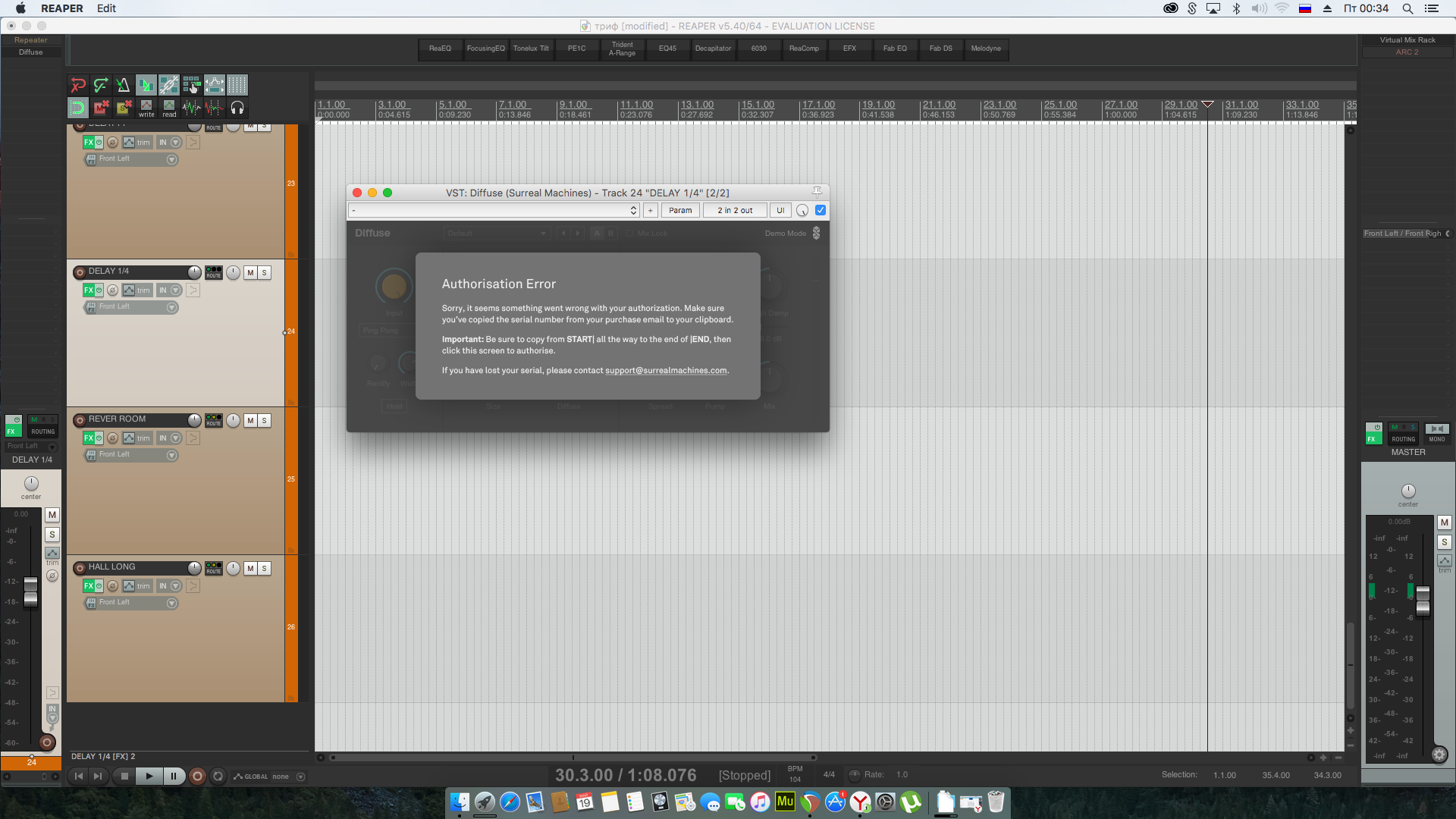This screenshot has width=1456, height=819.
Task: Click the unsolo all tracks icon
Action: [124, 108]
